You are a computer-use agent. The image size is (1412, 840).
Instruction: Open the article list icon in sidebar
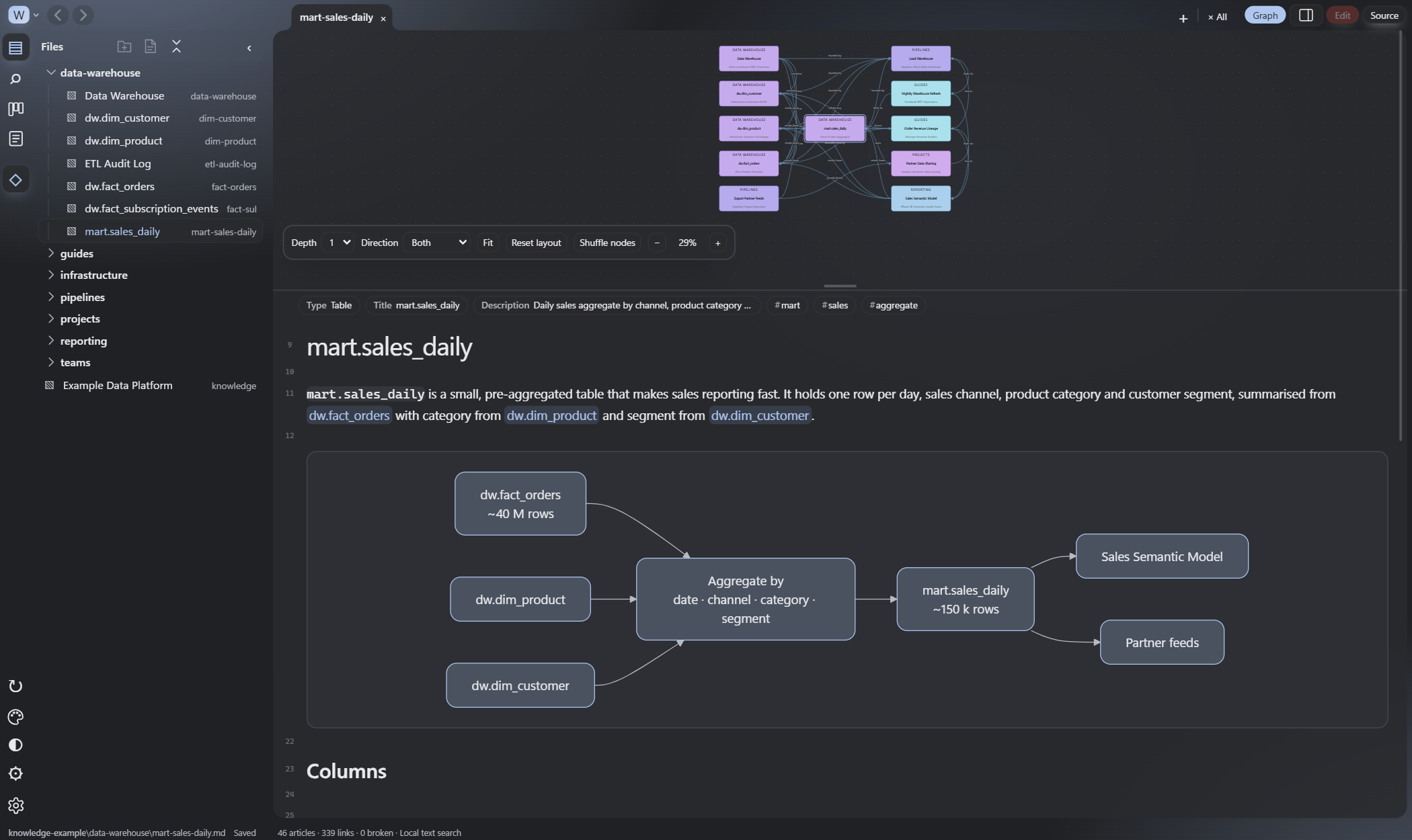point(15,139)
